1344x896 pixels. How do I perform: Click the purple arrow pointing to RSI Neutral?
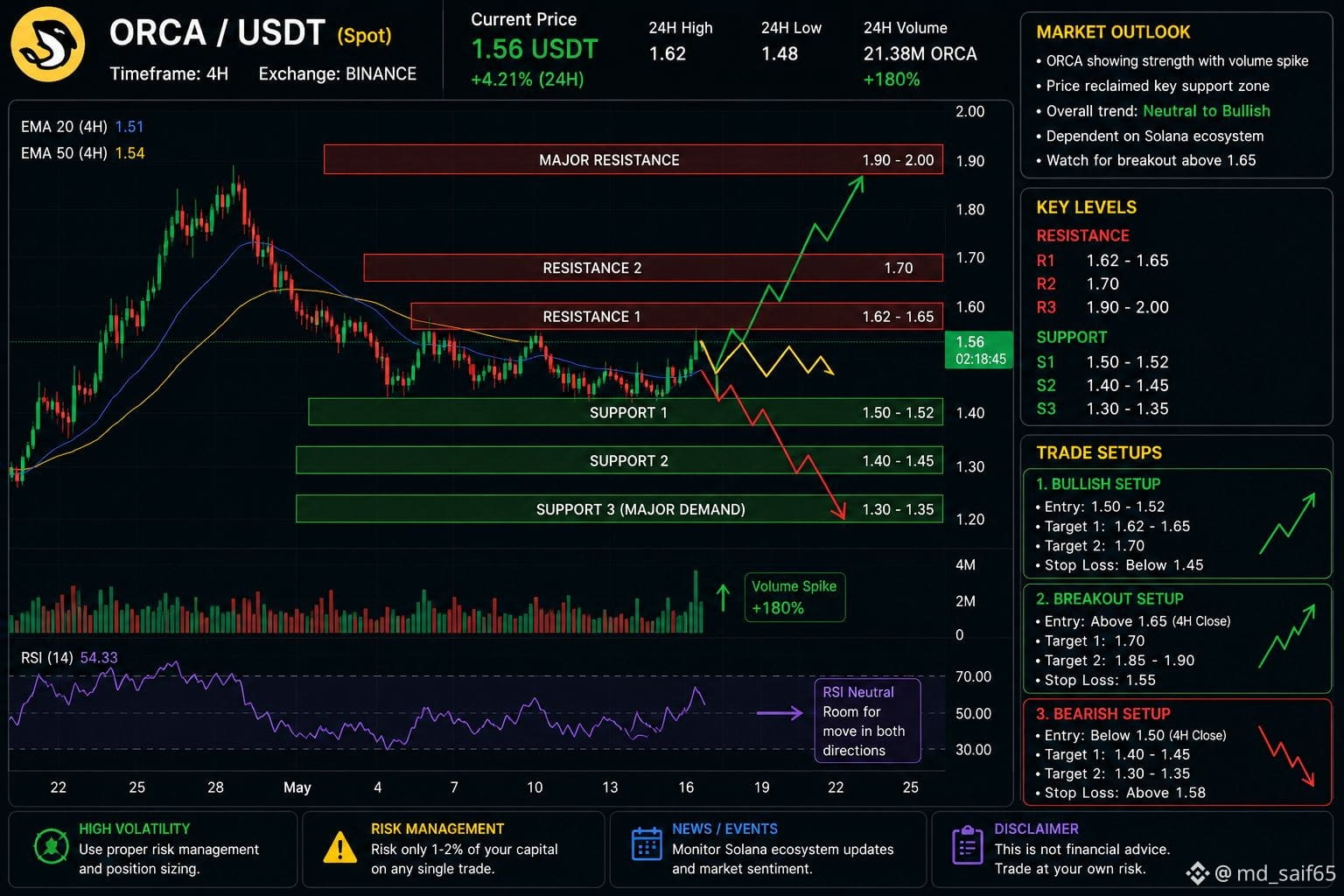pyautogui.click(x=780, y=713)
